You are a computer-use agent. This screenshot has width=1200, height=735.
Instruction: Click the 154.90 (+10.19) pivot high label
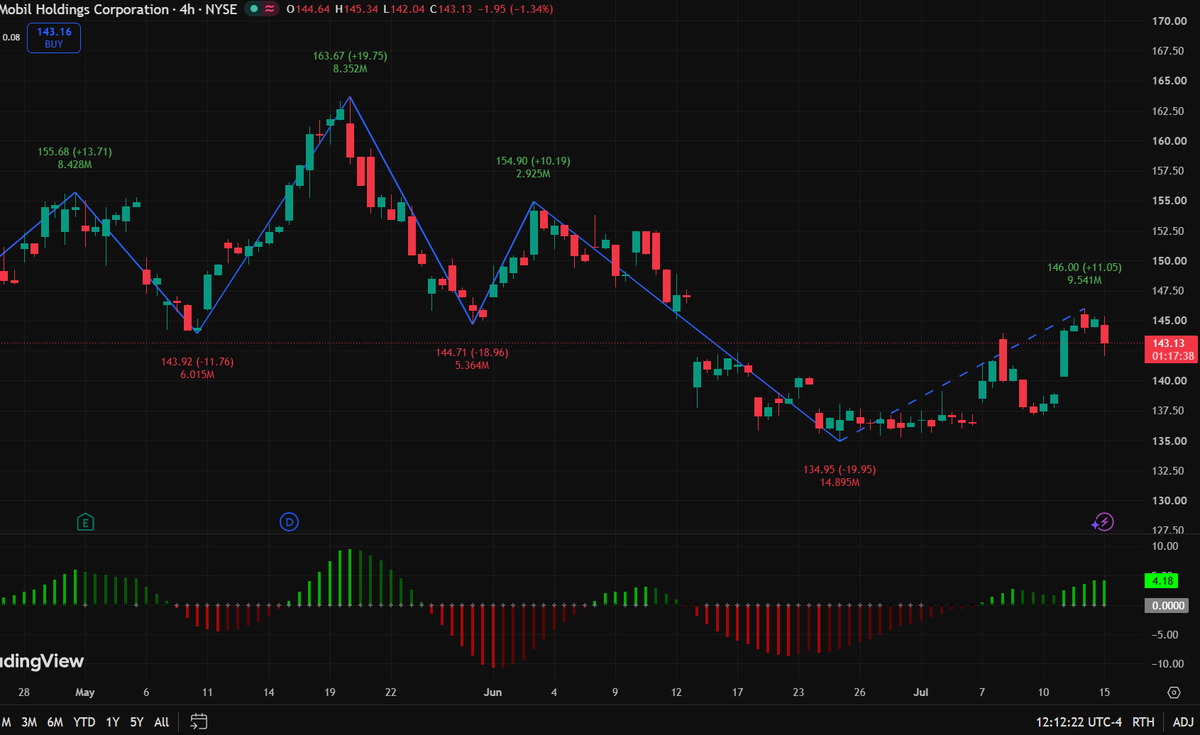point(533,161)
